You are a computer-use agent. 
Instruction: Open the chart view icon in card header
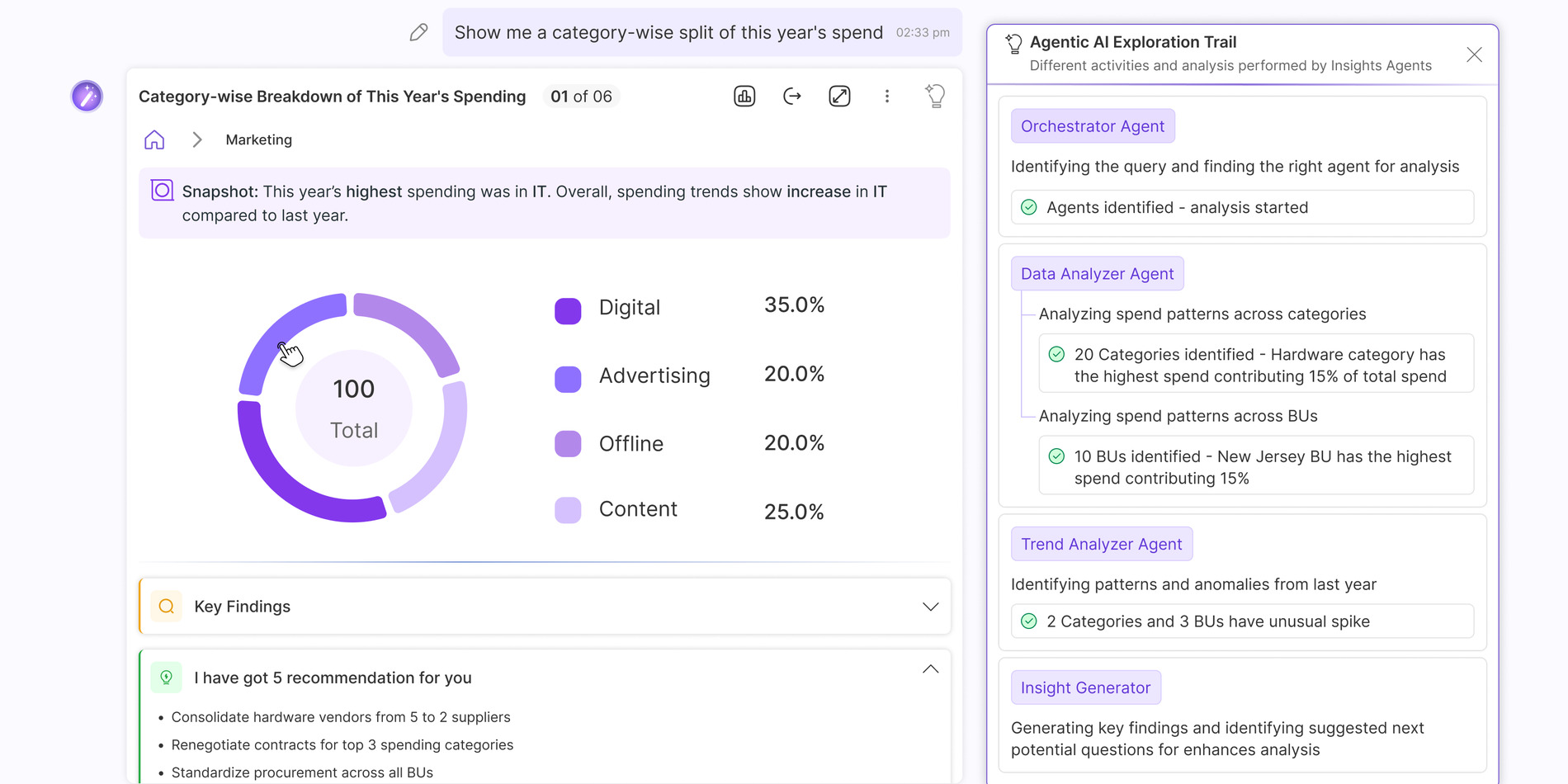[x=744, y=97]
